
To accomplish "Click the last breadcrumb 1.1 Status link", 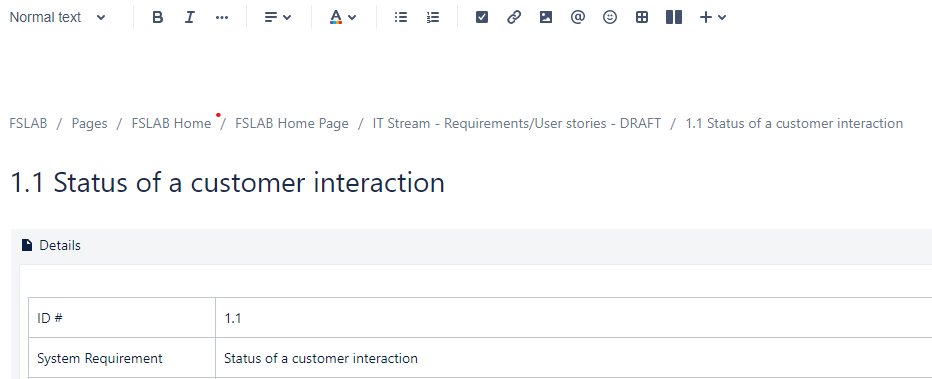I will pyautogui.click(x=794, y=124).
